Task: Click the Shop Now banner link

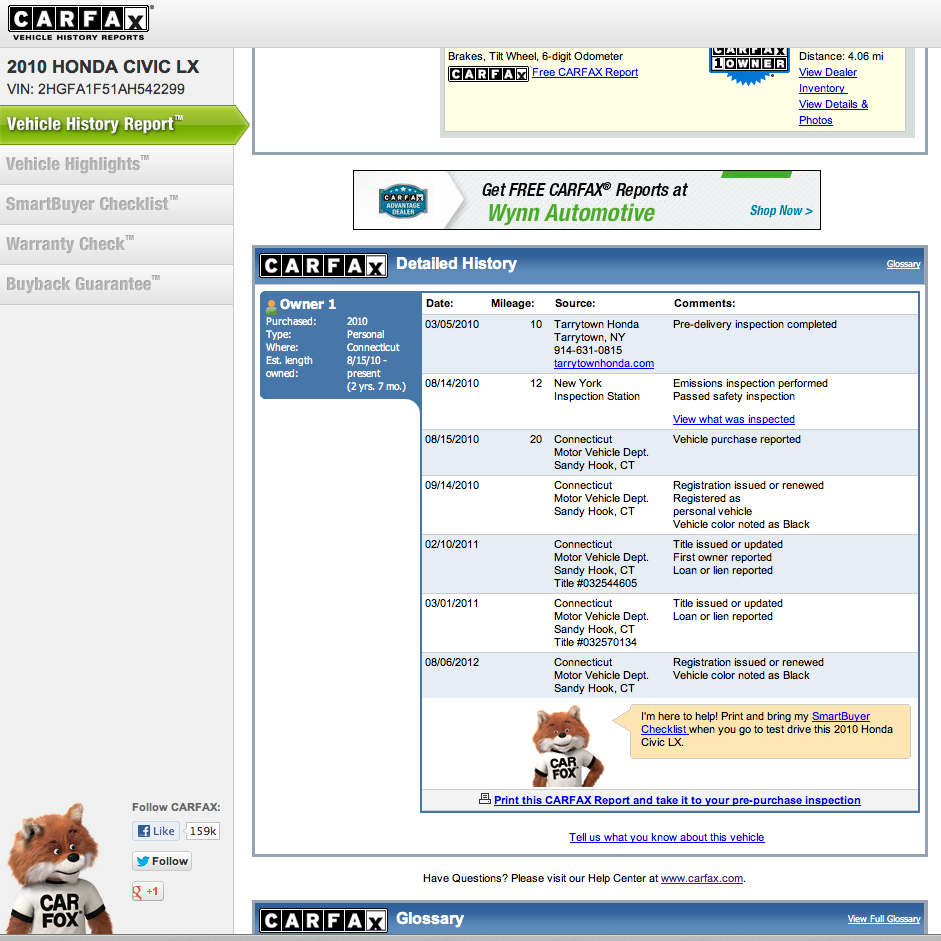Action: [x=781, y=211]
